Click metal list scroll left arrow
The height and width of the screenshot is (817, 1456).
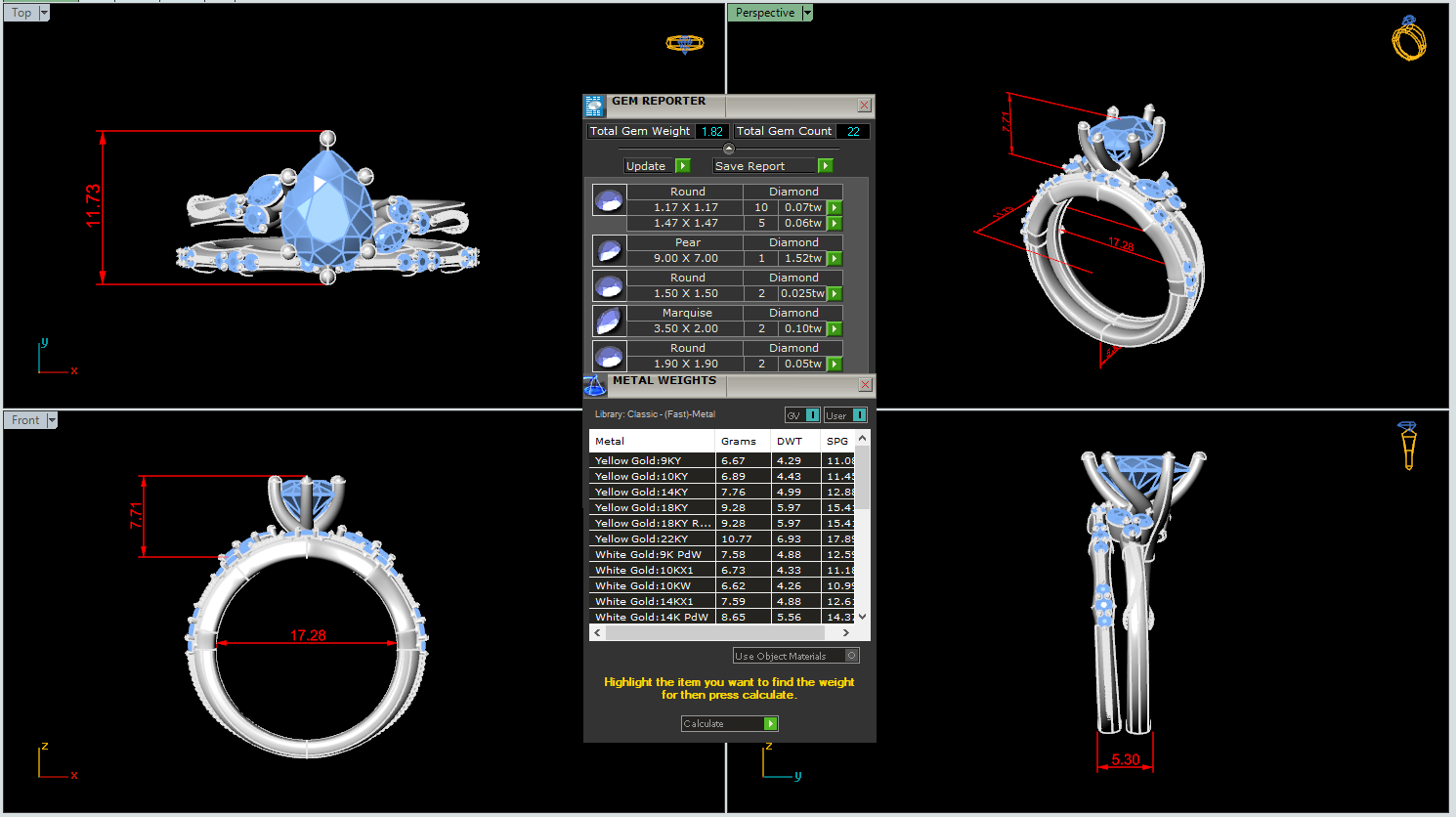coord(597,633)
